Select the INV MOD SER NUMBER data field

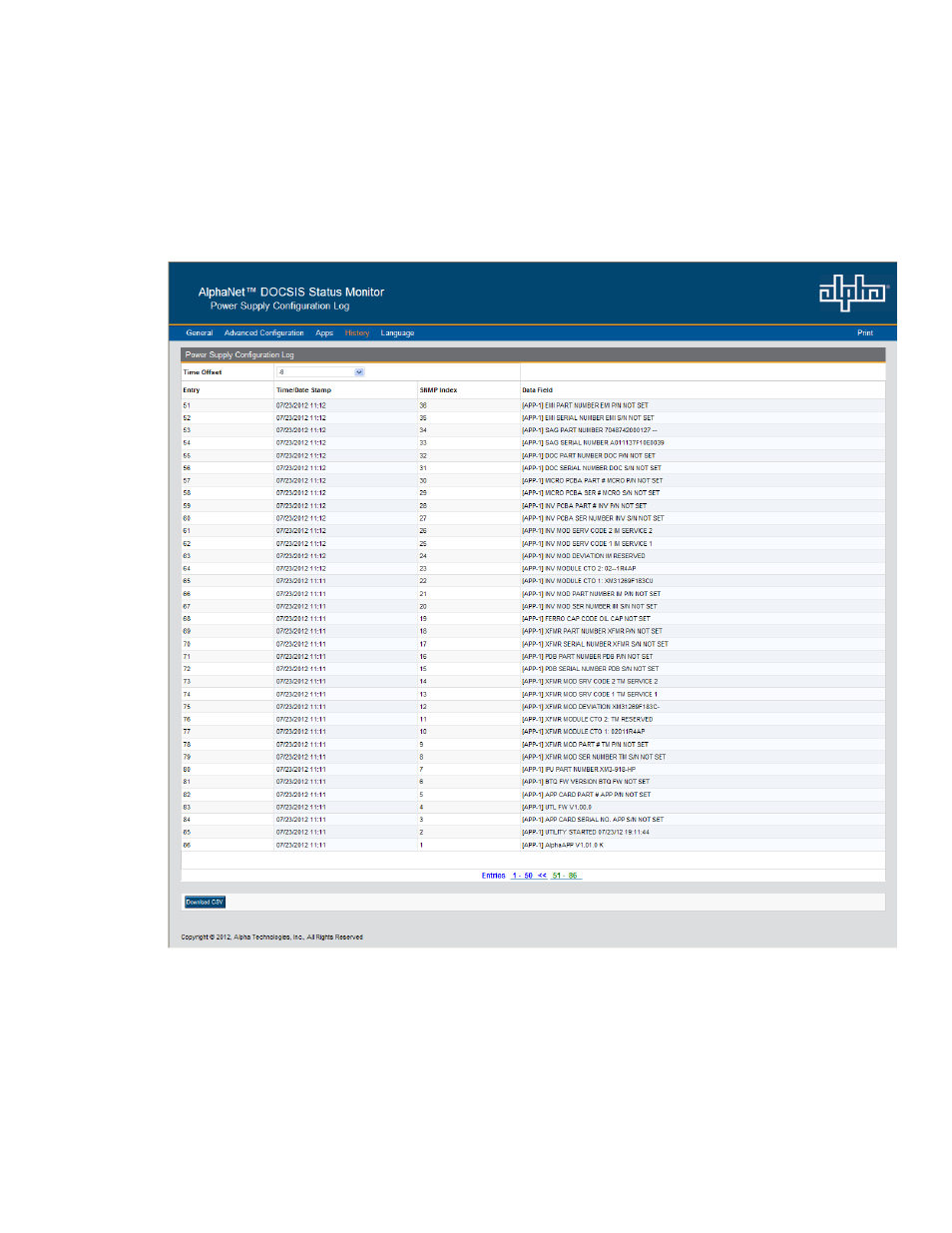pos(590,606)
